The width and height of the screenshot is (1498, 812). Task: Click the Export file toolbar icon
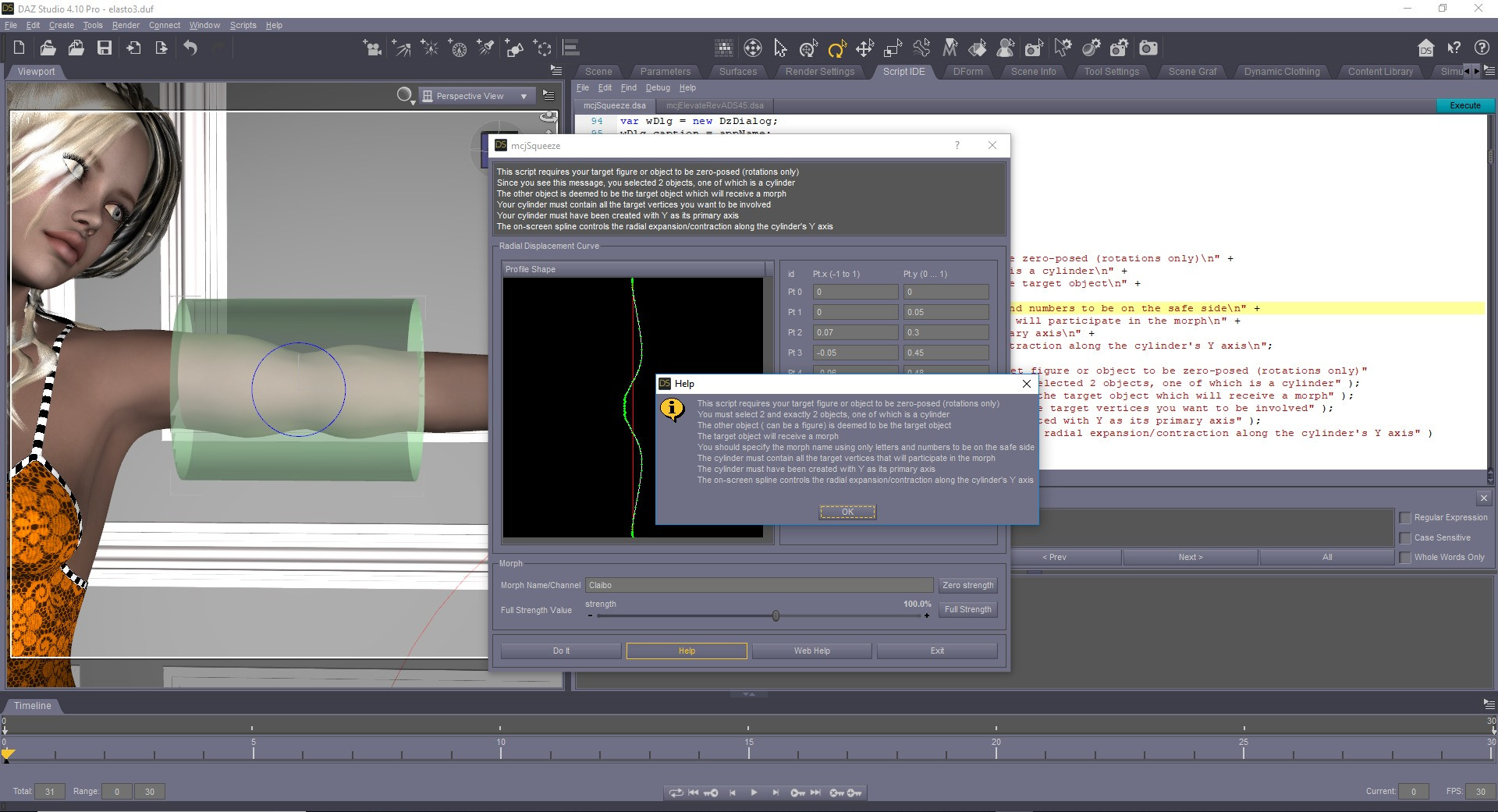[x=162, y=48]
